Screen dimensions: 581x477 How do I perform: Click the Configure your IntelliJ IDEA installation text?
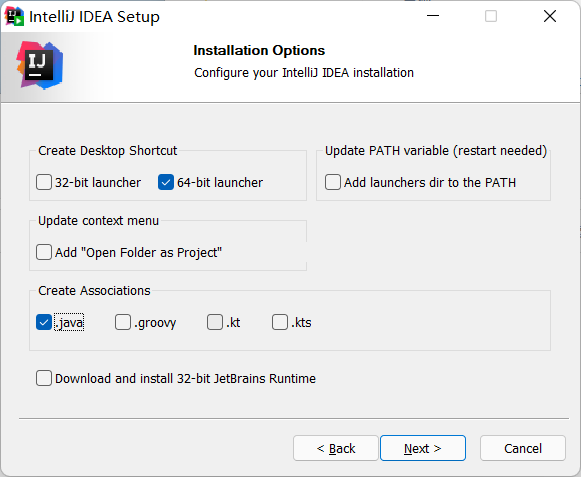[x=304, y=73]
